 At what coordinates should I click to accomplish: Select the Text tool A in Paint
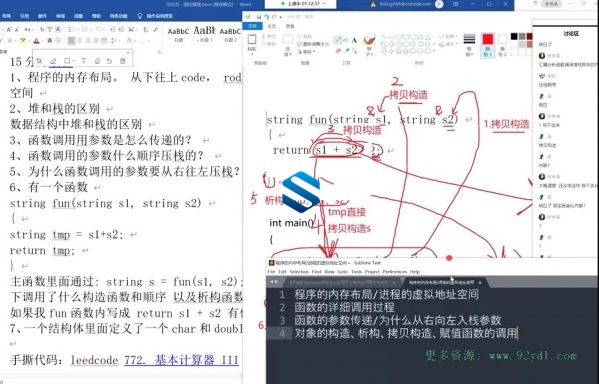pyautogui.click(x=354, y=40)
